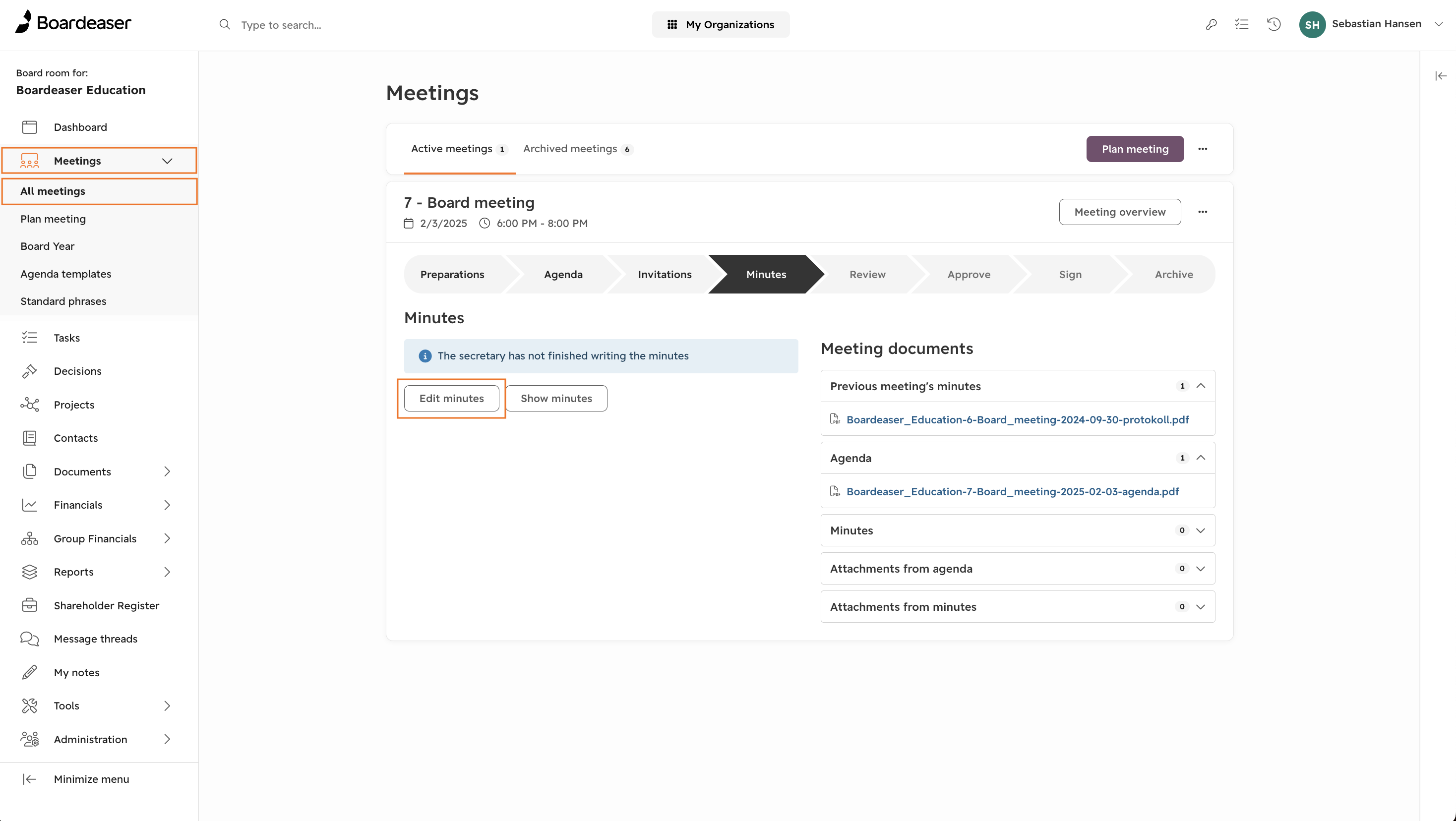Screen dimensions: 1456x821
Task: Open three-dots menu beside Meeting overview
Action: [x=1202, y=212]
